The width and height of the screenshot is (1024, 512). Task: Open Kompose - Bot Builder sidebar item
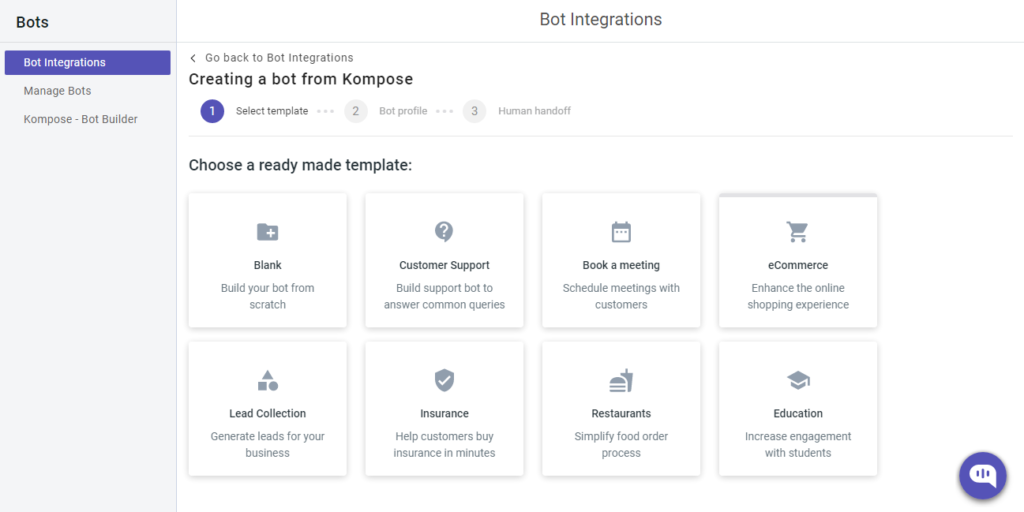81,120
